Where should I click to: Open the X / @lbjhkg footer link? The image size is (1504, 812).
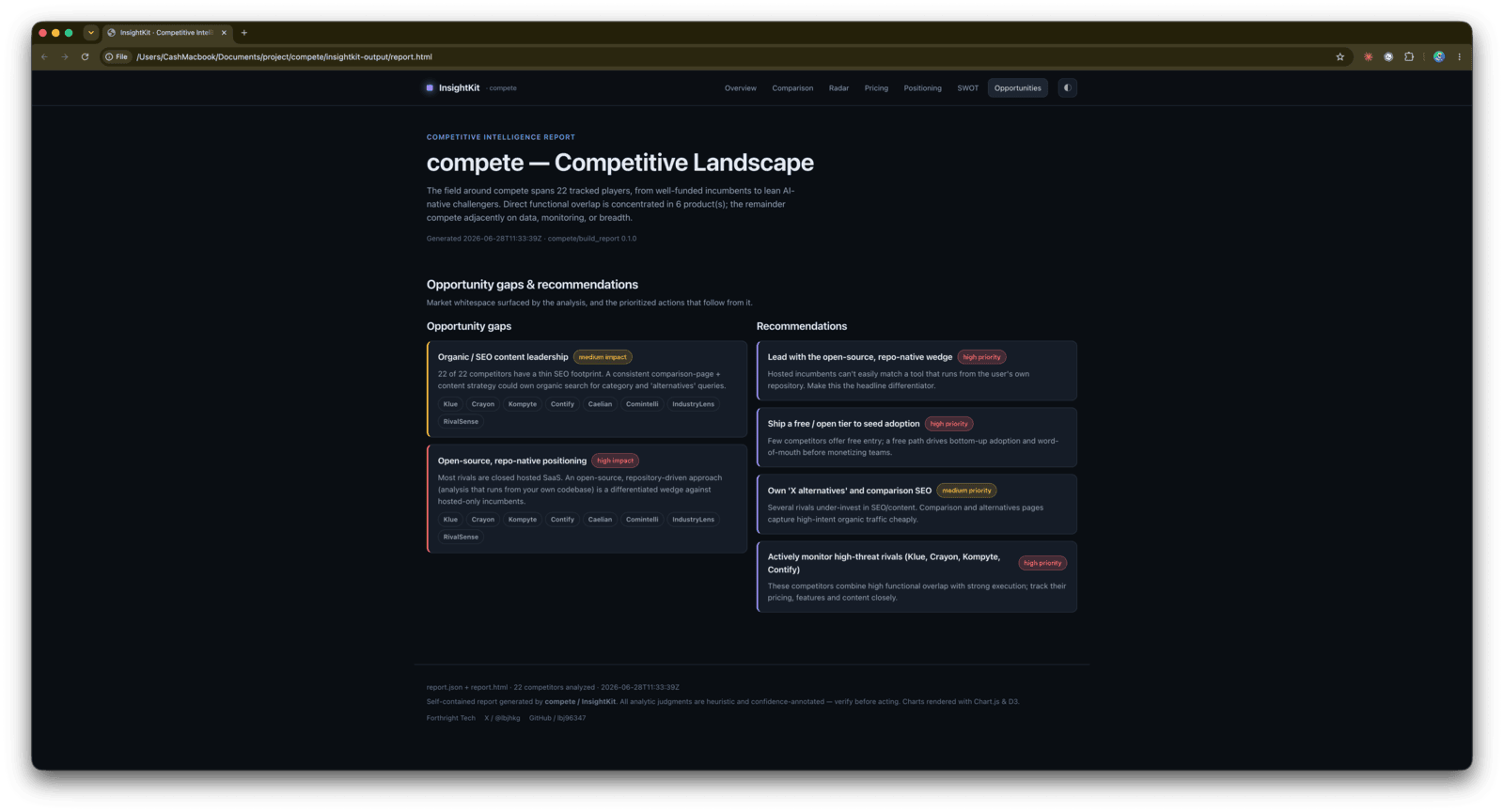[502, 718]
